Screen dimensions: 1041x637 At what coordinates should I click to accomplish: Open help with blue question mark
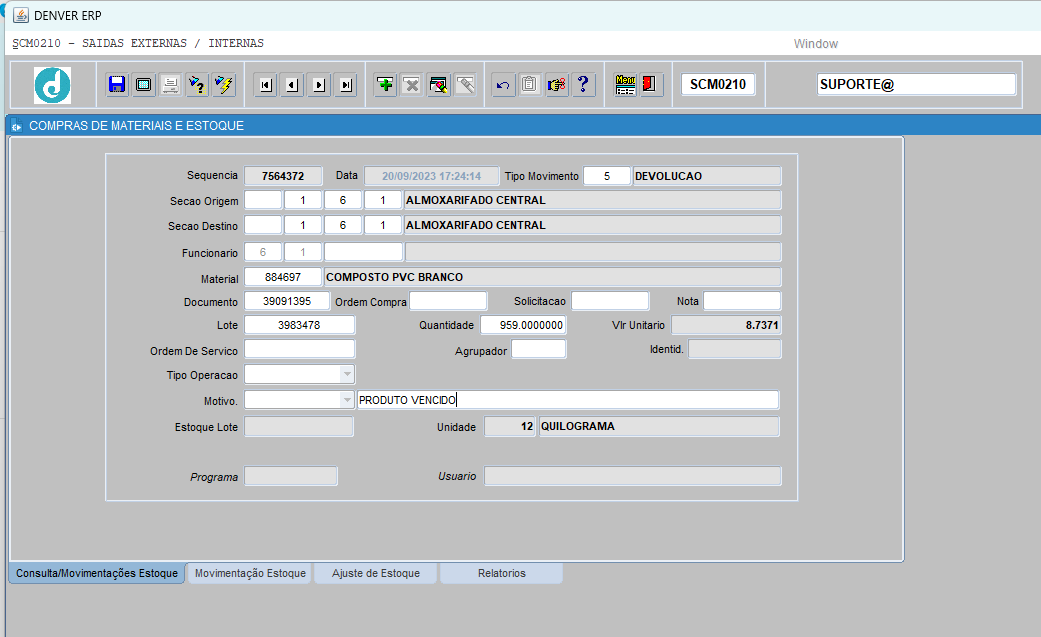tap(583, 84)
